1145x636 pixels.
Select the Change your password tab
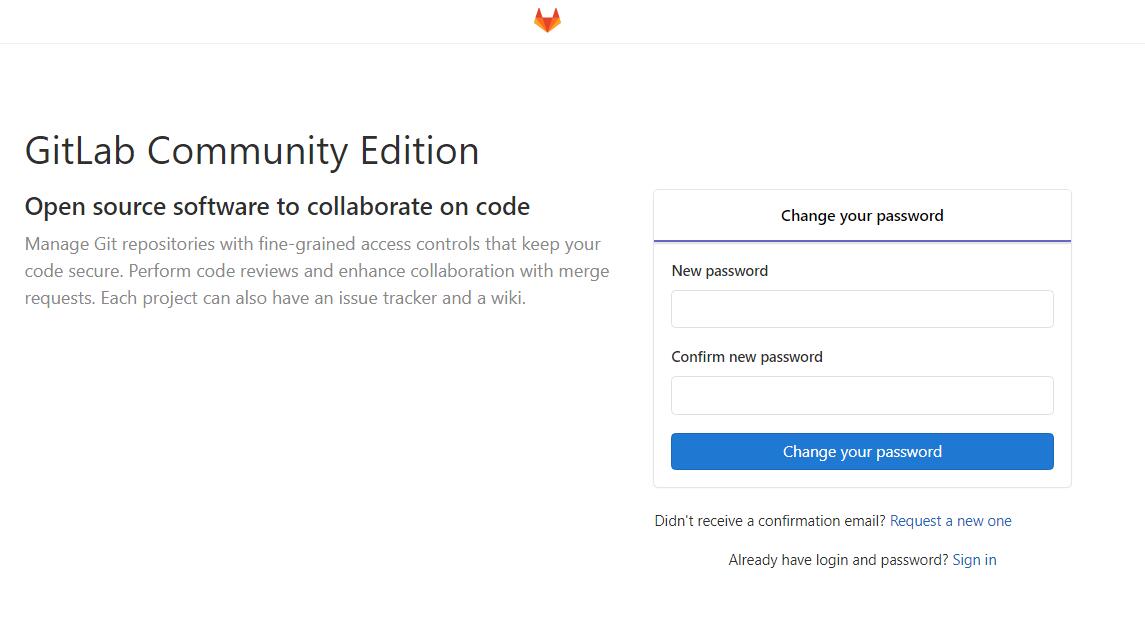tap(862, 216)
